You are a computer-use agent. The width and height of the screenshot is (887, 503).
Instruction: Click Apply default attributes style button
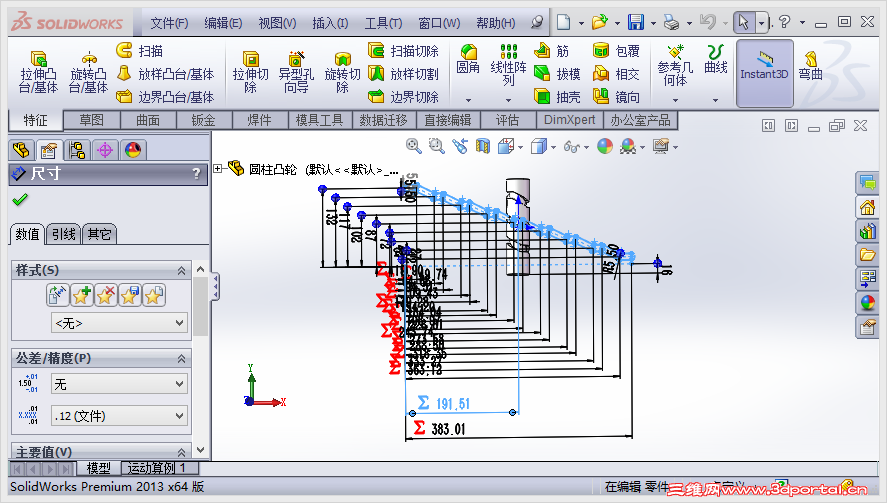click(x=58, y=295)
